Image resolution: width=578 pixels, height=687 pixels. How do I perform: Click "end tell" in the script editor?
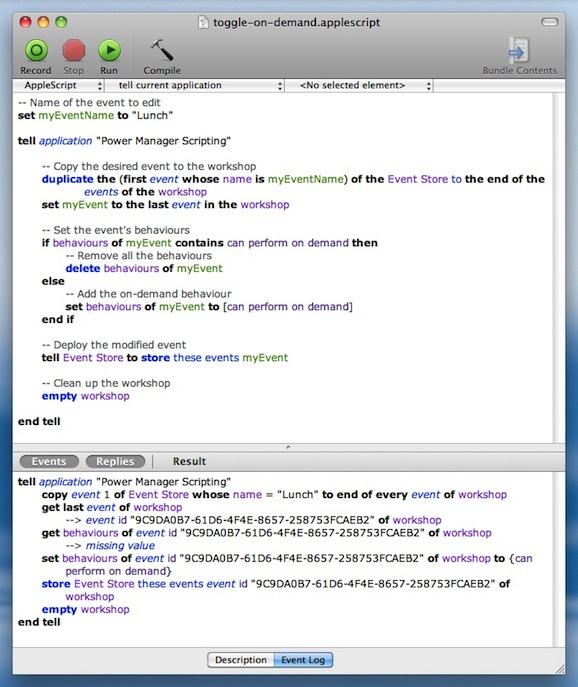[x=39, y=421]
